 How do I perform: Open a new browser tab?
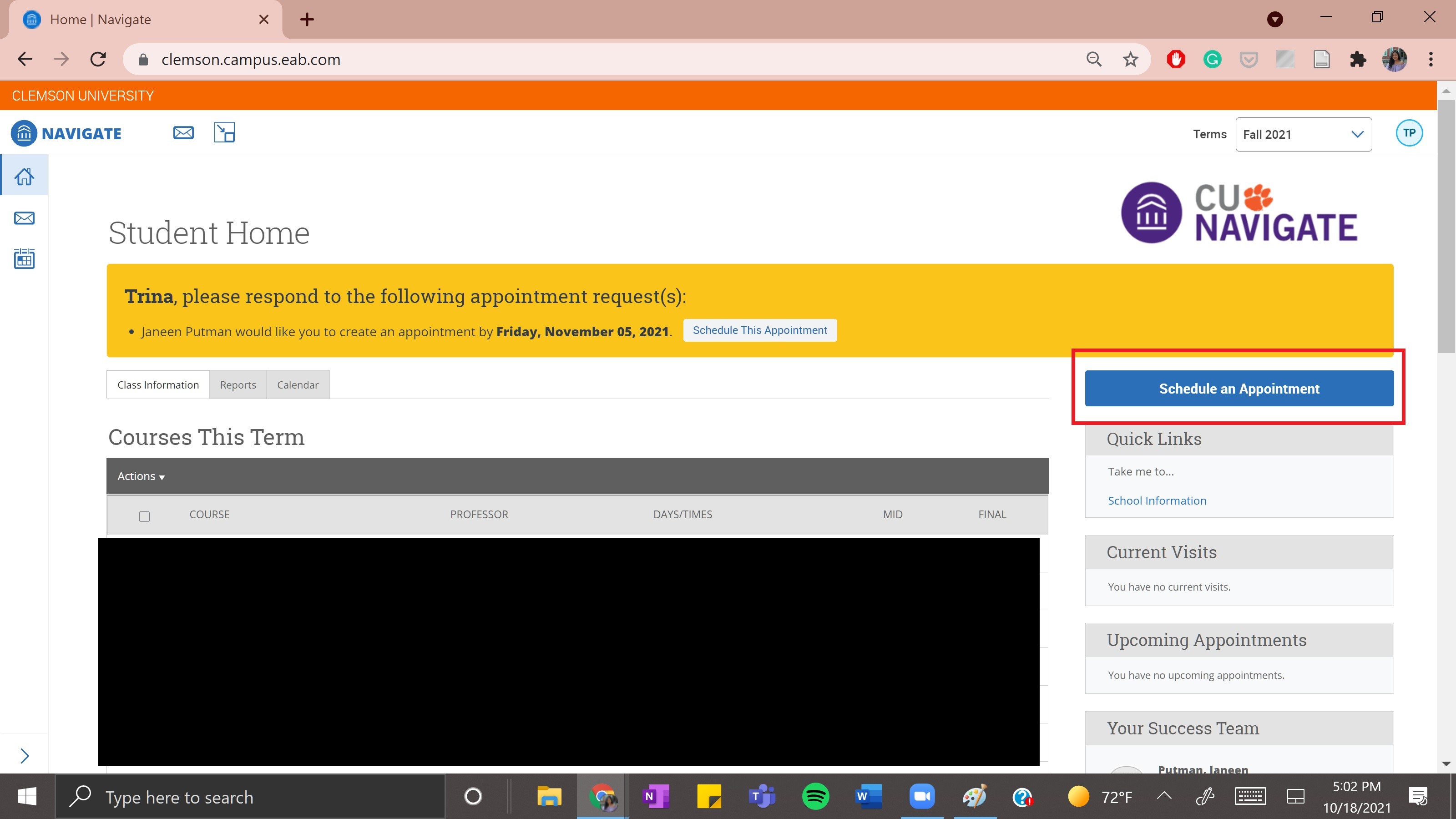click(x=307, y=20)
